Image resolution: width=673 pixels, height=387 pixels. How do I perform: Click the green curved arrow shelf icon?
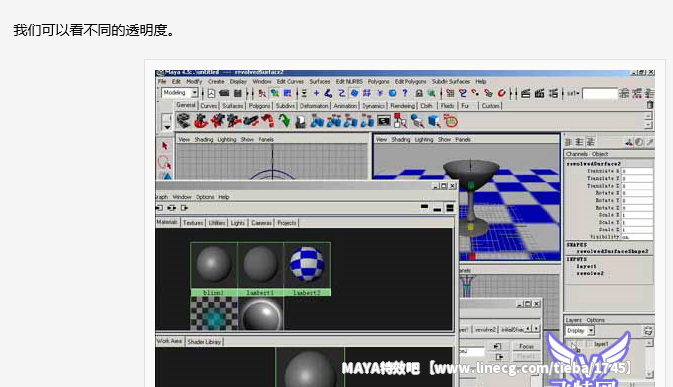tap(284, 121)
